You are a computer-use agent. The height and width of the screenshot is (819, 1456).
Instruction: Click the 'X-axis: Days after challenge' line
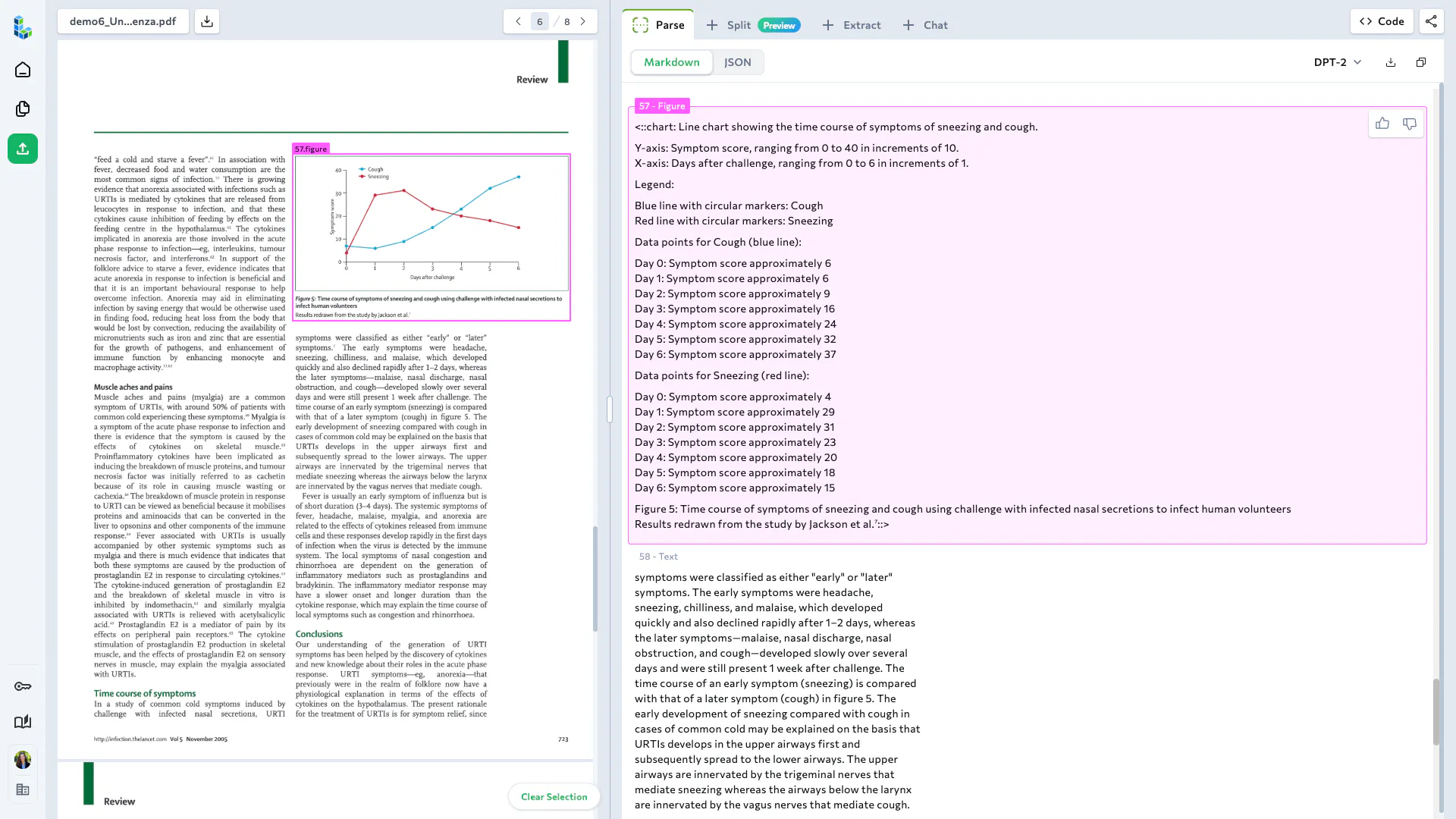point(802,163)
